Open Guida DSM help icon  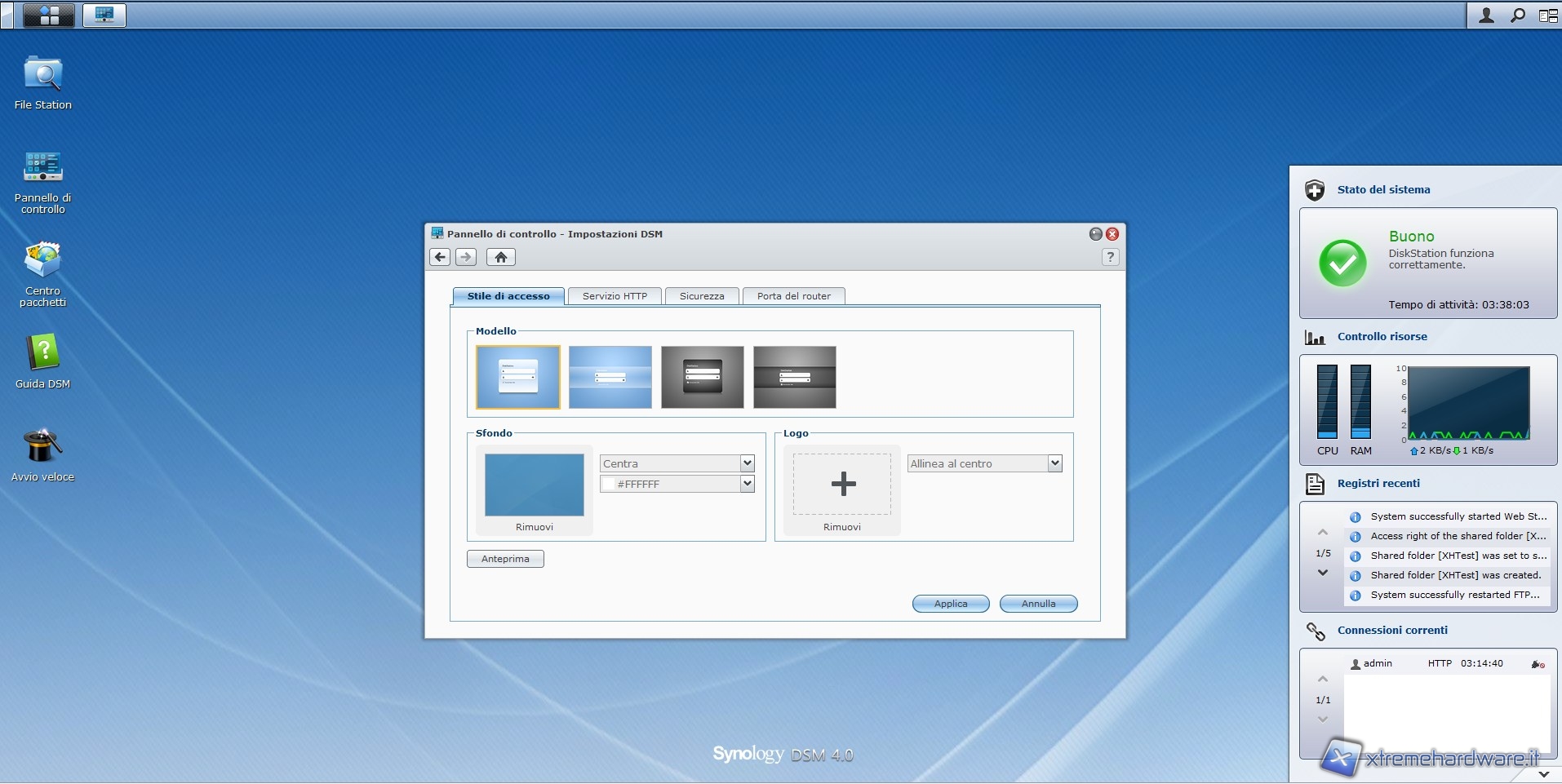(42, 354)
